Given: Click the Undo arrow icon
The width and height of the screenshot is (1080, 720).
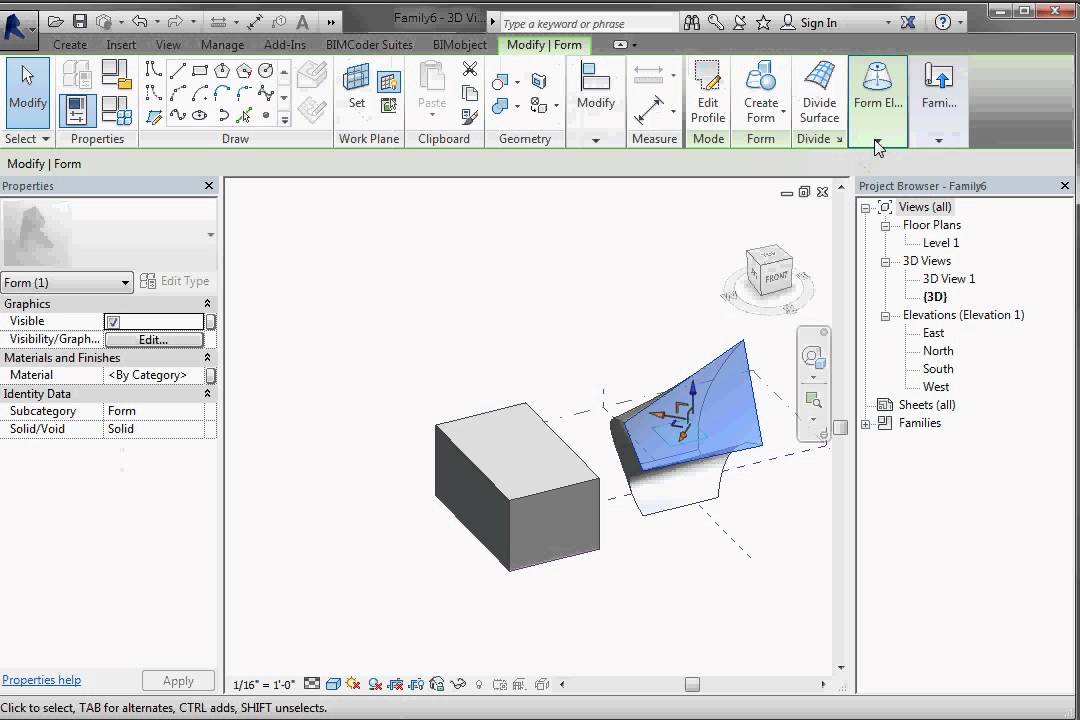Looking at the screenshot, I should tap(140, 21).
